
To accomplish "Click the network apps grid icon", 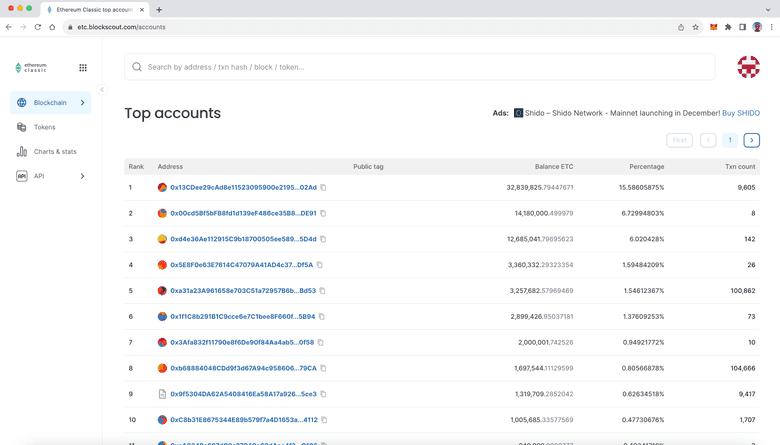I will coord(83,68).
